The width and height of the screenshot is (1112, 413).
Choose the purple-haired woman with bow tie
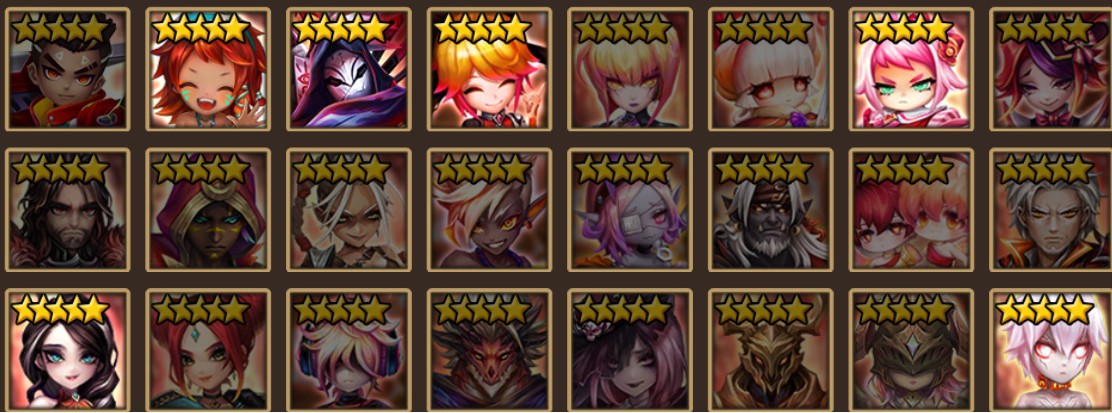coord(1051,70)
